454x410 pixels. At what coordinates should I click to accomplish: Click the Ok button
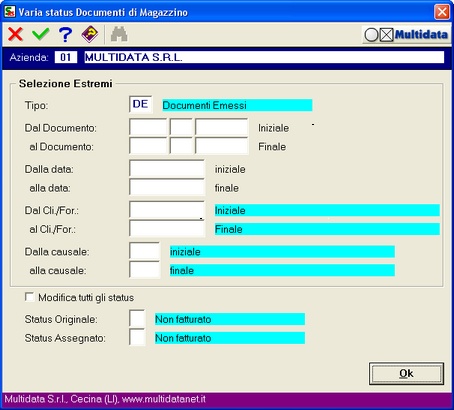(x=406, y=373)
